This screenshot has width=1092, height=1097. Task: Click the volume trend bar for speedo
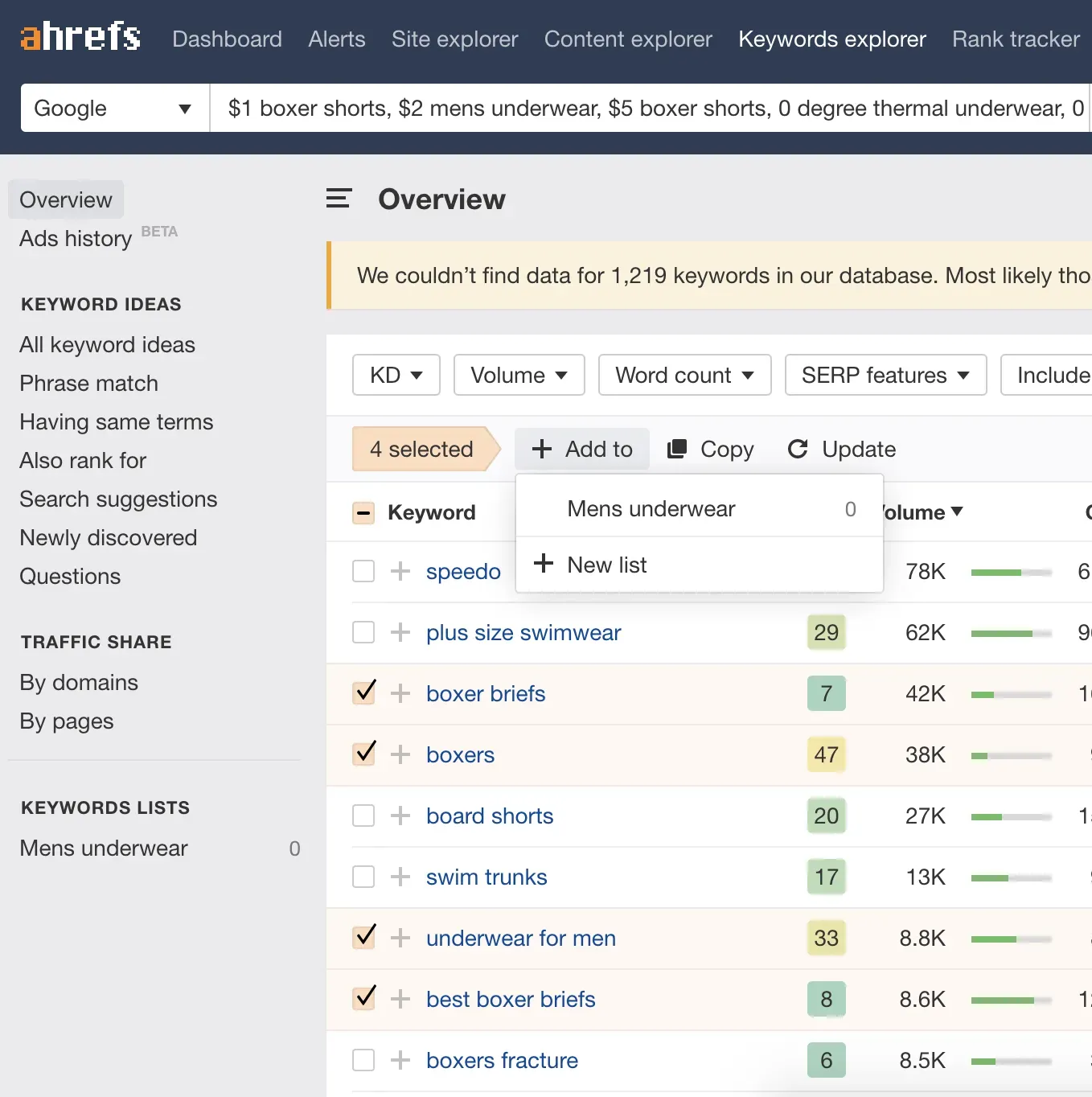click(1011, 573)
